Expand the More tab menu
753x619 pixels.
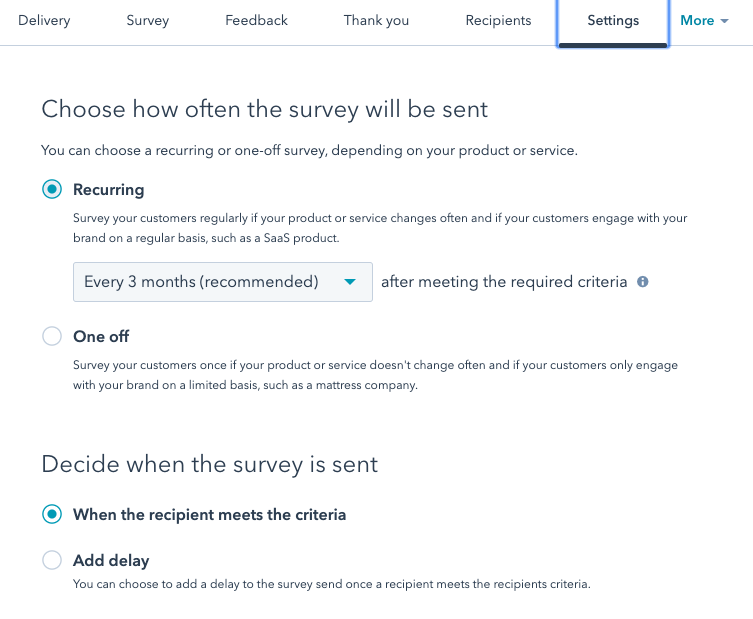(703, 21)
